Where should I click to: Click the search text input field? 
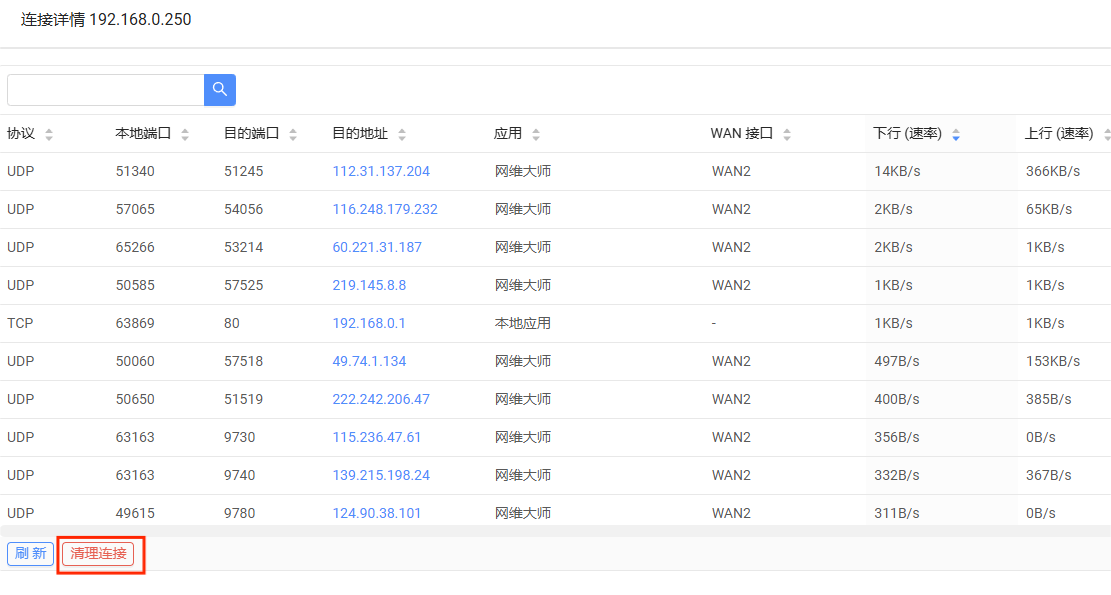click(105, 90)
